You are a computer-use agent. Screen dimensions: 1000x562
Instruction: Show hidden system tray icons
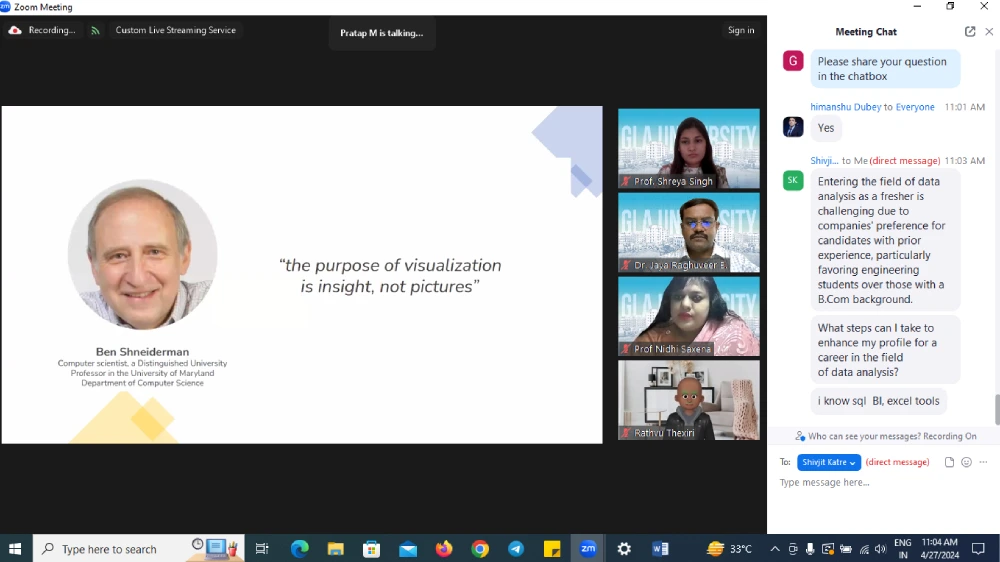coord(775,549)
